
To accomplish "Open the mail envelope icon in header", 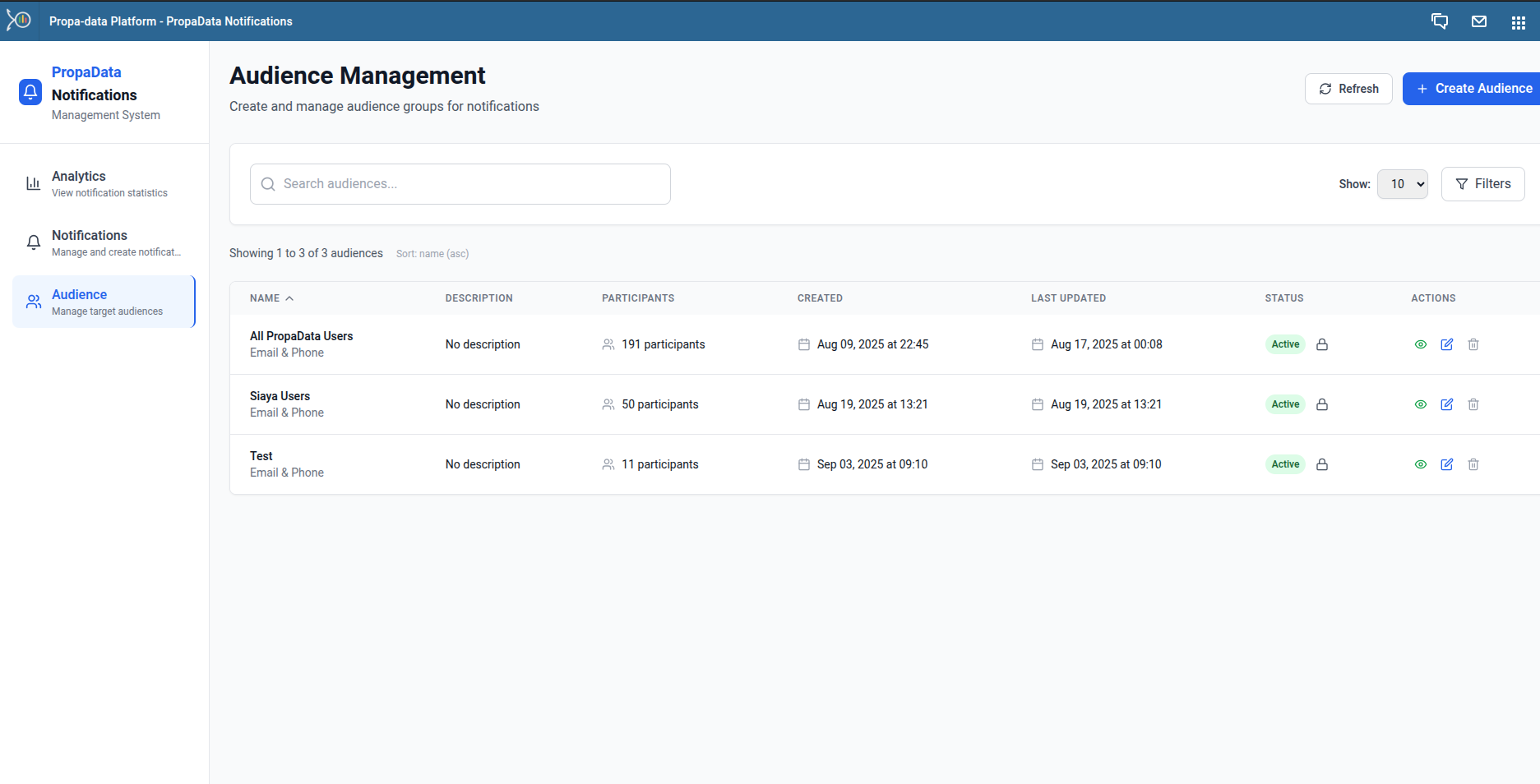I will [1478, 21].
